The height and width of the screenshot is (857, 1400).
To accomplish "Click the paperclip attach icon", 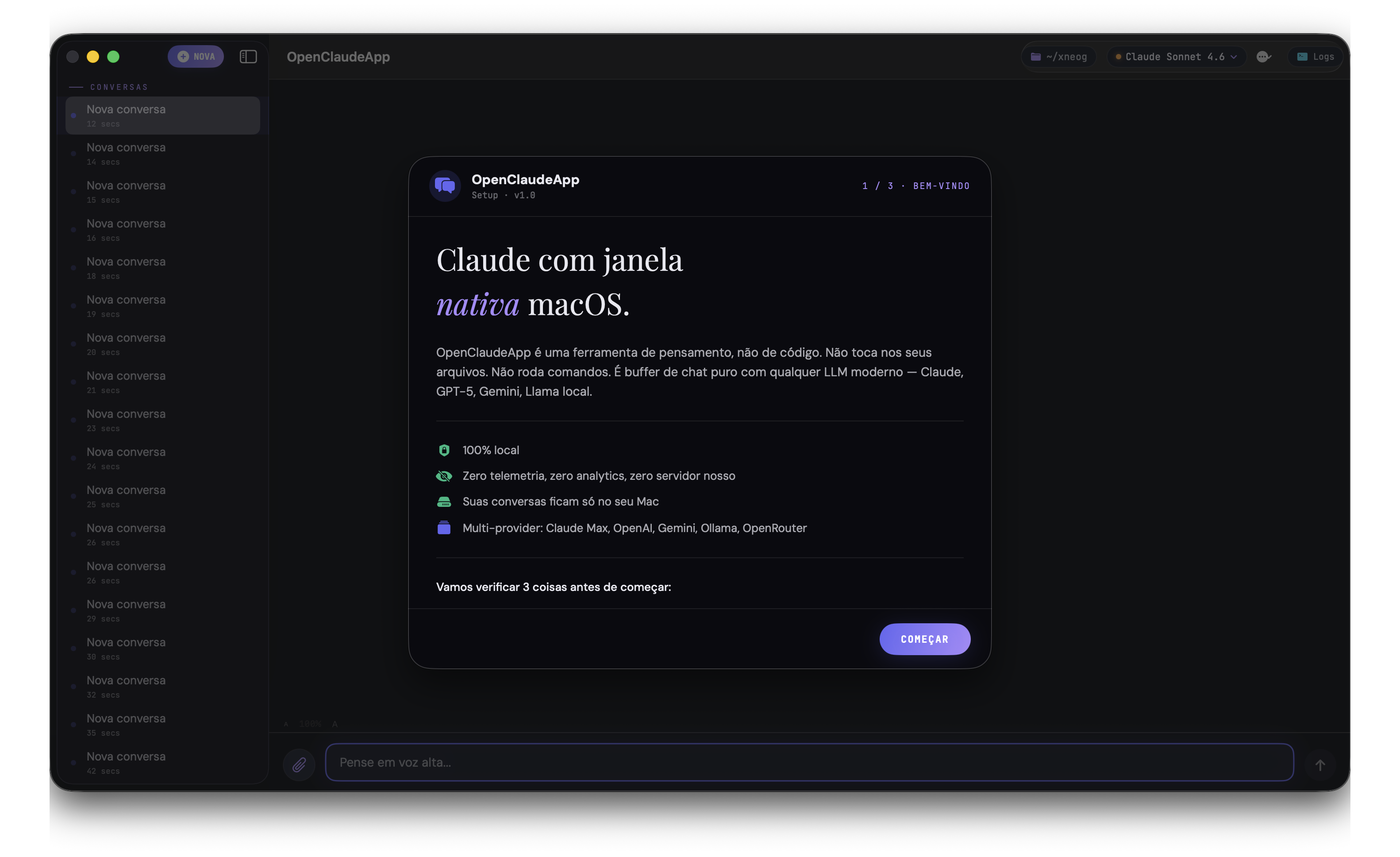I will click(299, 764).
